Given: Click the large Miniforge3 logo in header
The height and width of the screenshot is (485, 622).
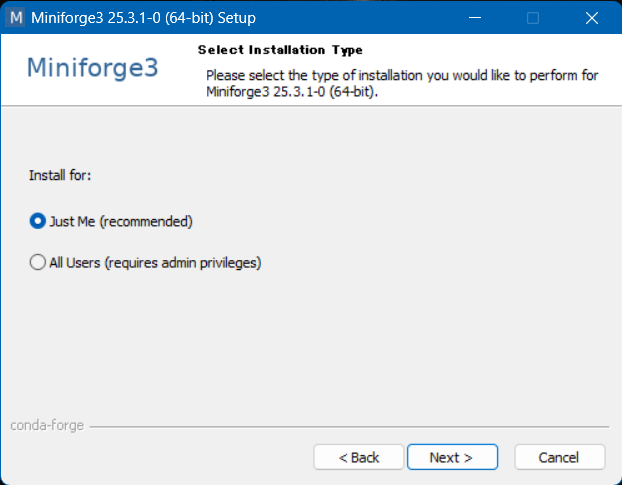Looking at the screenshot, I should (92, 68).
